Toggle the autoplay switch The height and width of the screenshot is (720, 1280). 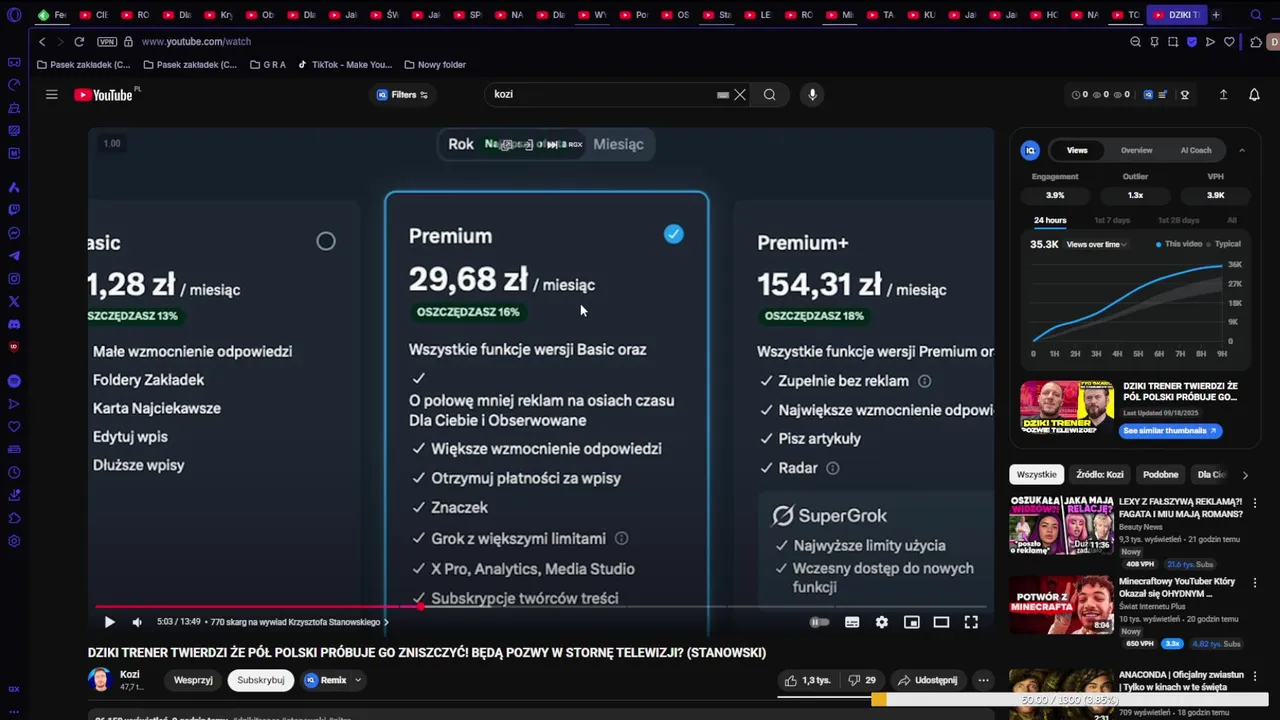(x=819, y=622)
